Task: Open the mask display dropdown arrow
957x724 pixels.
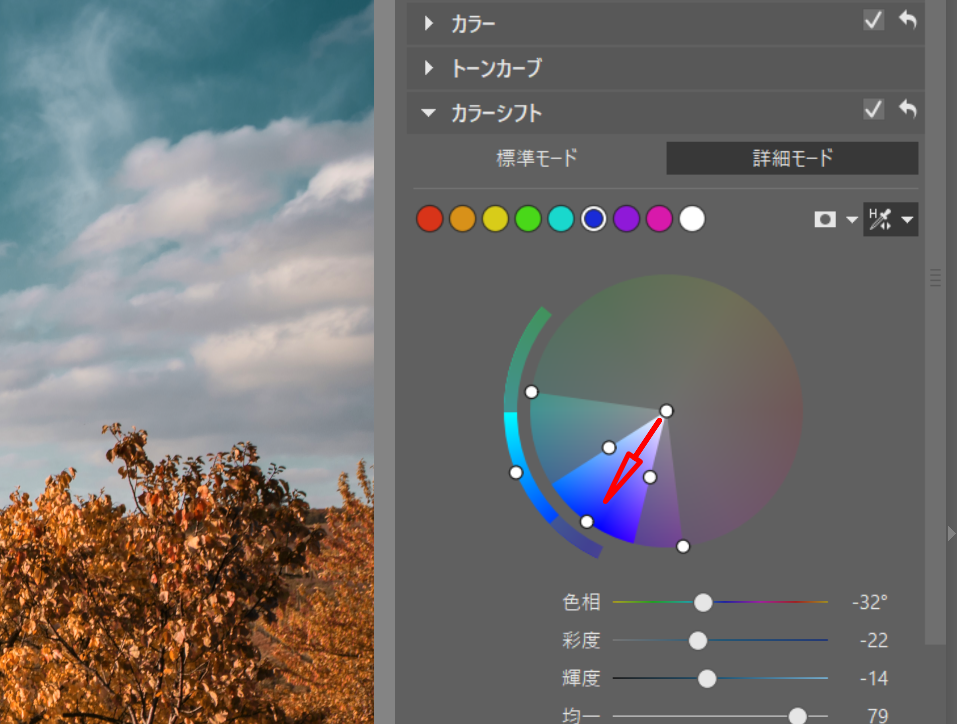Action: [852, 220]
